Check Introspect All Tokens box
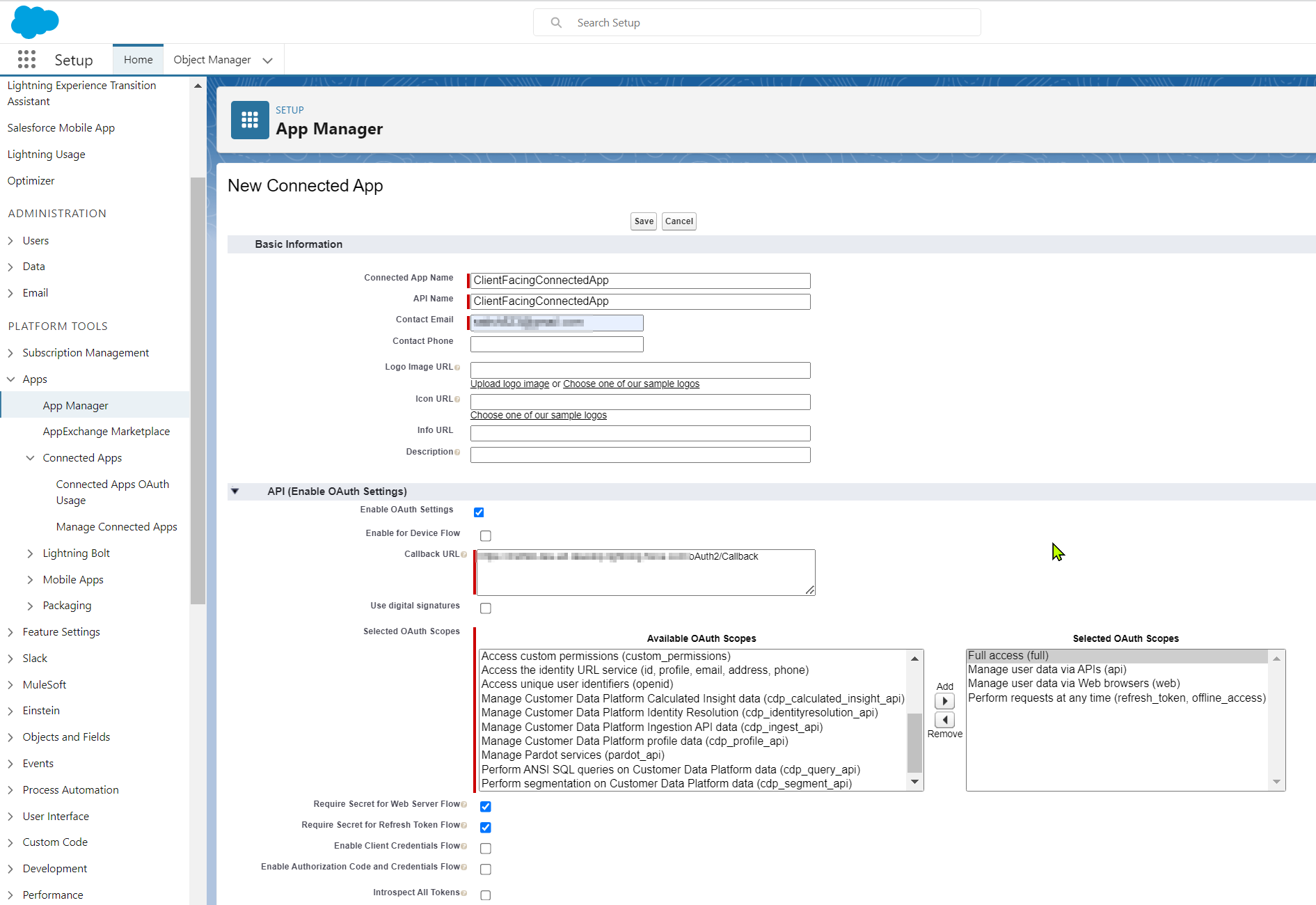This screenshot has height=905, width=1316. (486, 895)
